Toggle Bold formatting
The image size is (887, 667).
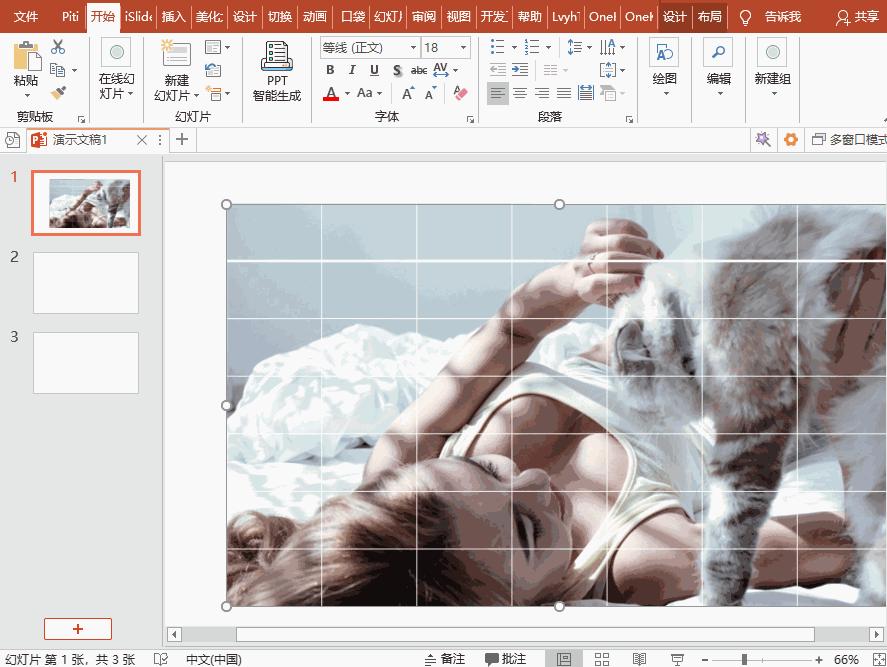tap(330, 70)
